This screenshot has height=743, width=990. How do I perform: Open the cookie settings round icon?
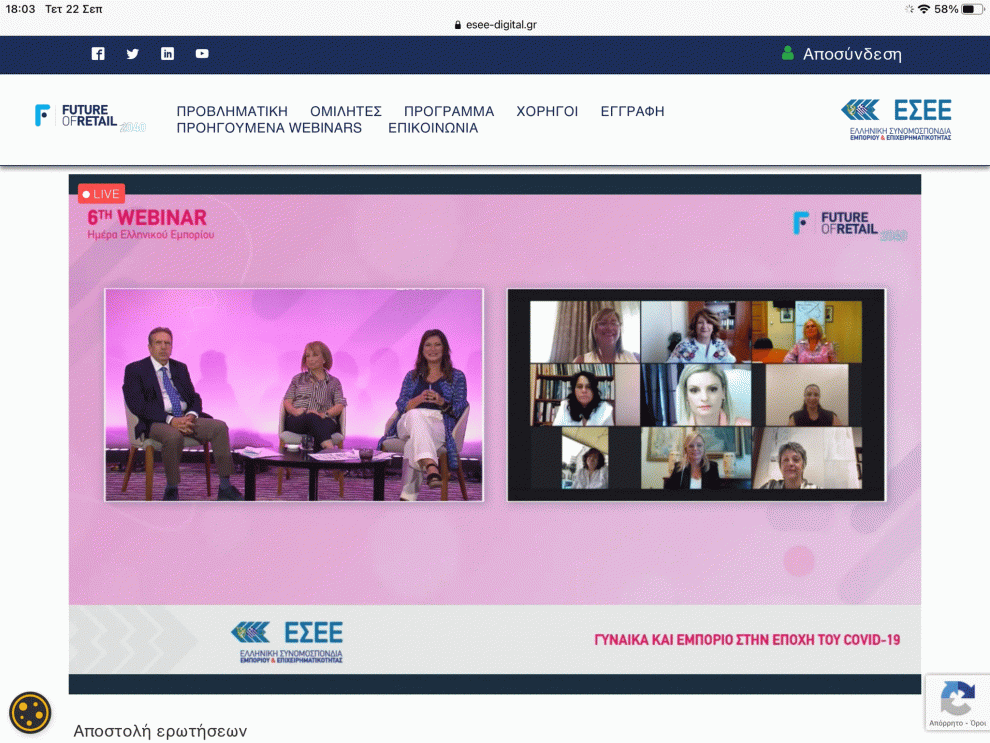point(30,712)
